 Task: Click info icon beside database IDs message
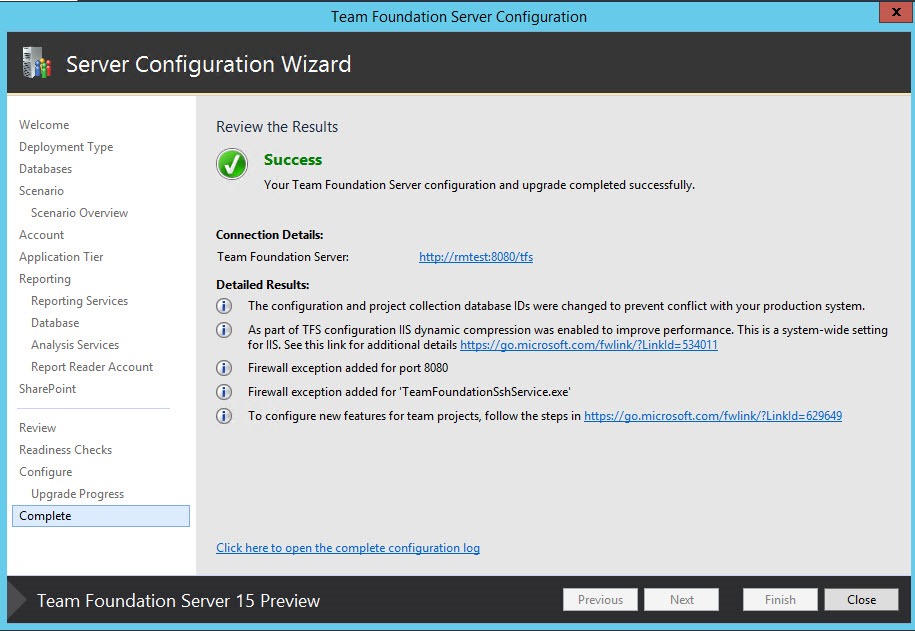click(x=223, y=306)
